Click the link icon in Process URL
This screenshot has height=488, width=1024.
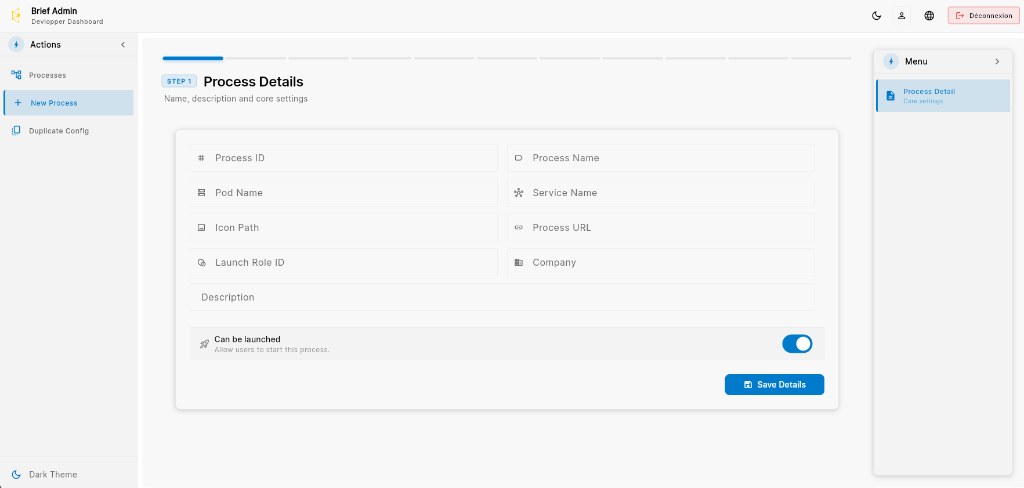(x=519, y=227)
